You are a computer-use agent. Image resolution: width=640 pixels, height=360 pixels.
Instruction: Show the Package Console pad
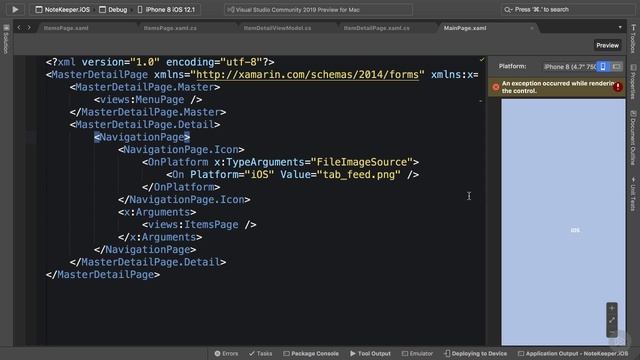[311, 353]
